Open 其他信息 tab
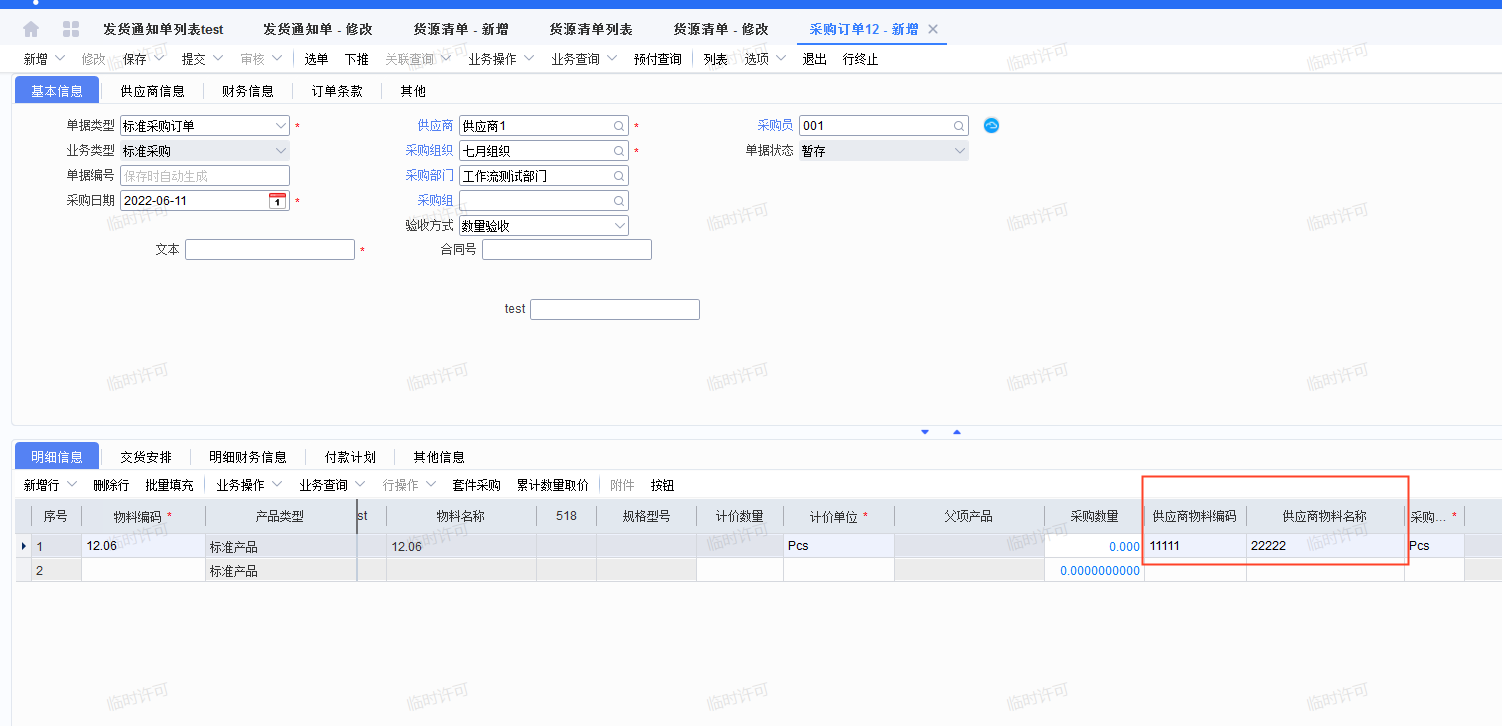 point(439,457)
